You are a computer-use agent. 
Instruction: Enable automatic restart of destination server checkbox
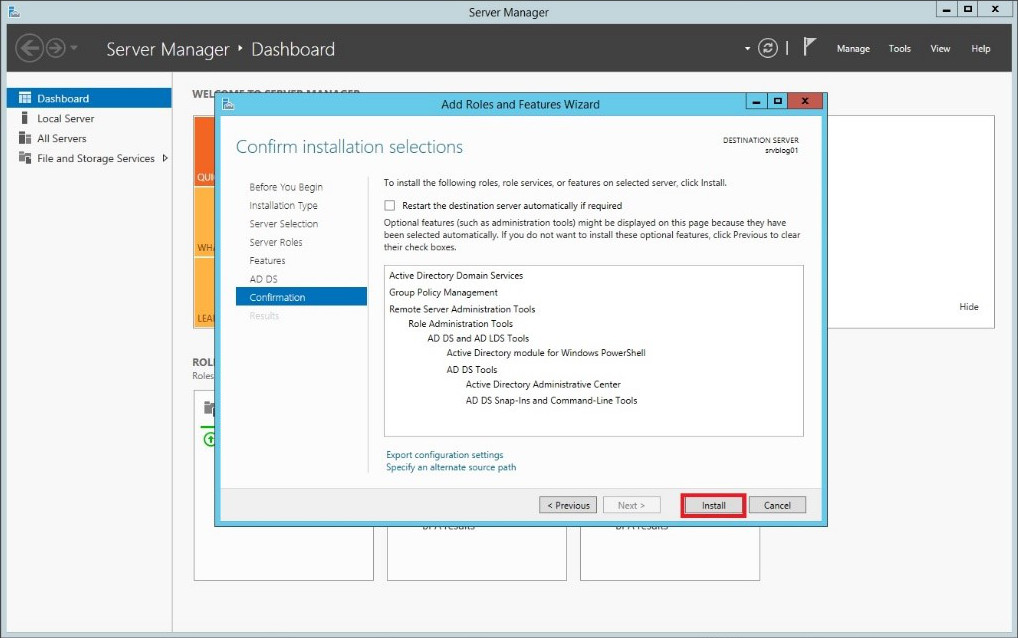point(390,205)
